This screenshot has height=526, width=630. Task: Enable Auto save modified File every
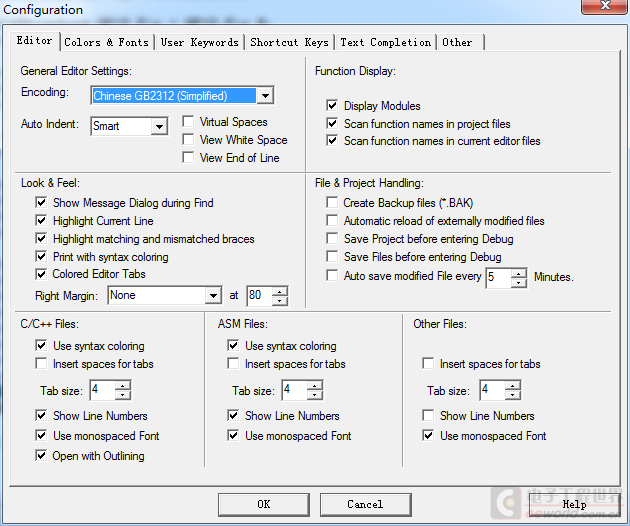tap(332, 276)
